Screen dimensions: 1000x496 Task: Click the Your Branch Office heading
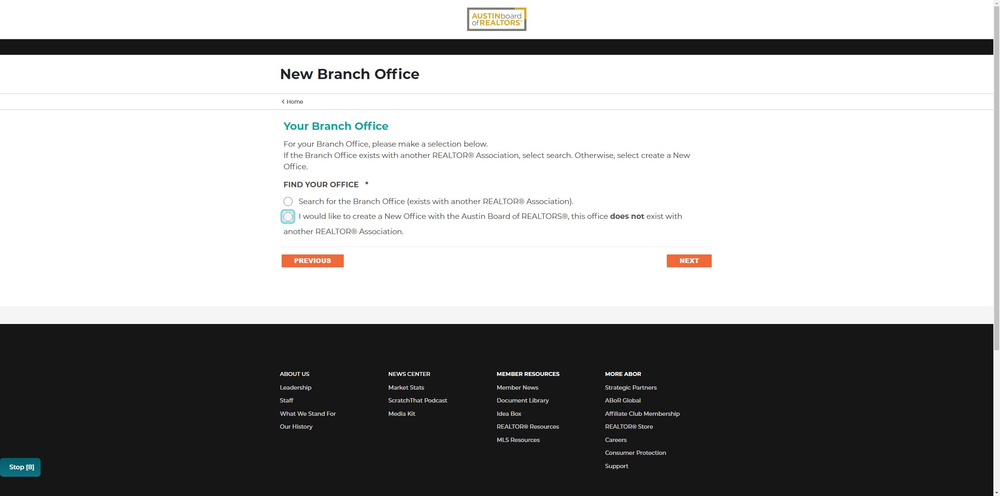point(335,126)
